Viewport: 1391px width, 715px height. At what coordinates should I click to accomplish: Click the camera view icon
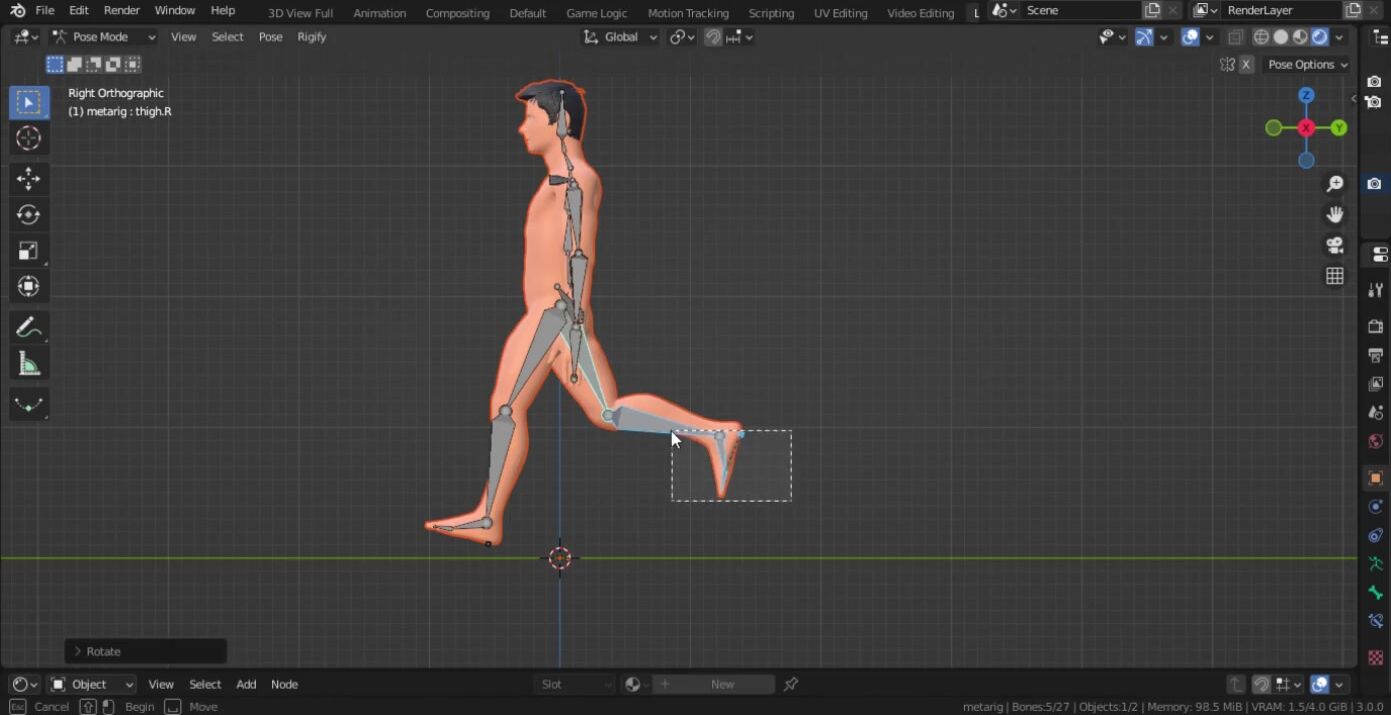pos(1334,245)
